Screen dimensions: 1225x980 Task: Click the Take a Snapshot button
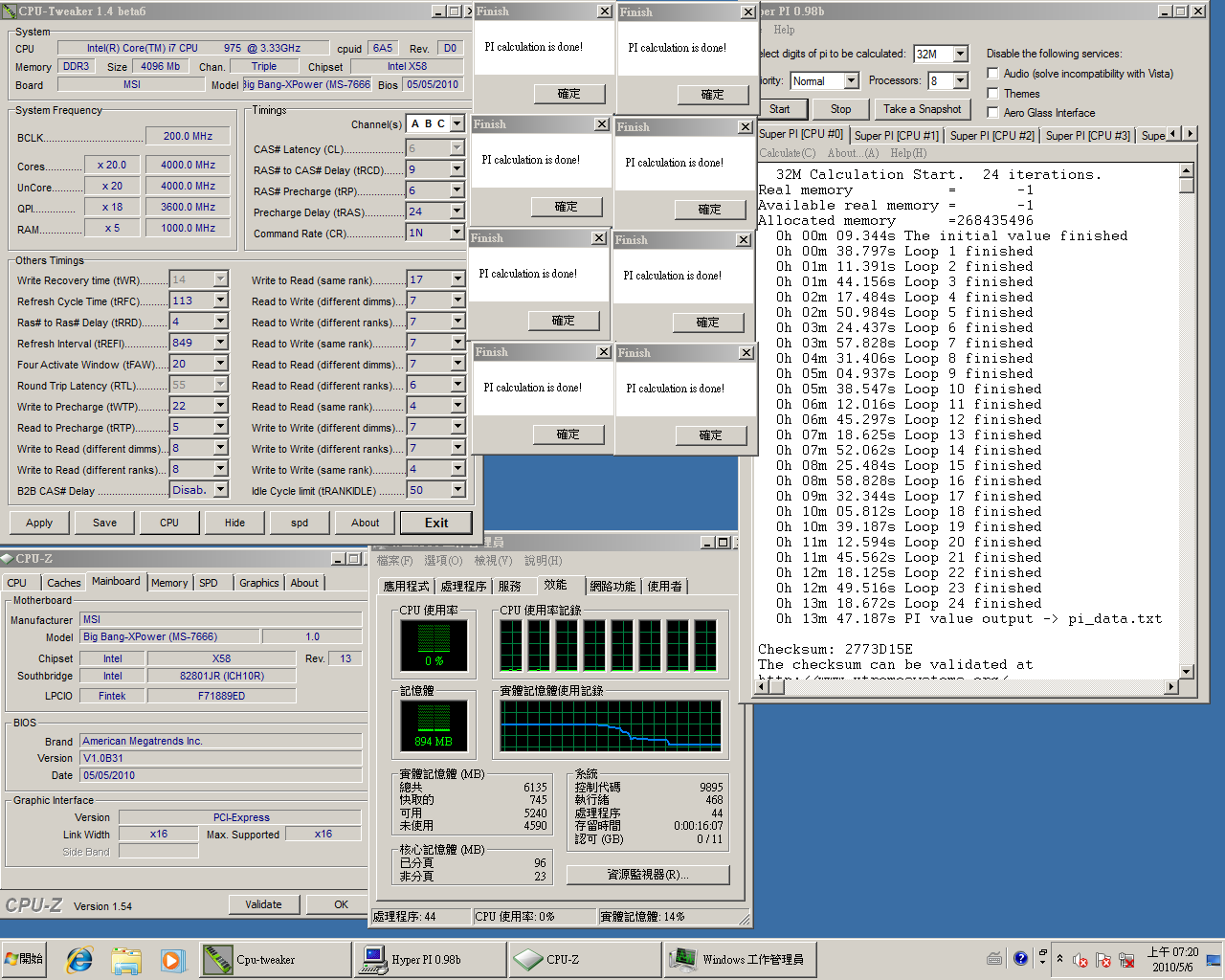(922, 109)
